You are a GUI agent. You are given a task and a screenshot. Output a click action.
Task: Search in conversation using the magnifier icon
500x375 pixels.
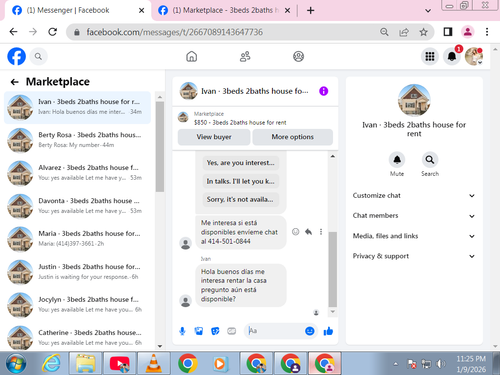pos(430,160)
